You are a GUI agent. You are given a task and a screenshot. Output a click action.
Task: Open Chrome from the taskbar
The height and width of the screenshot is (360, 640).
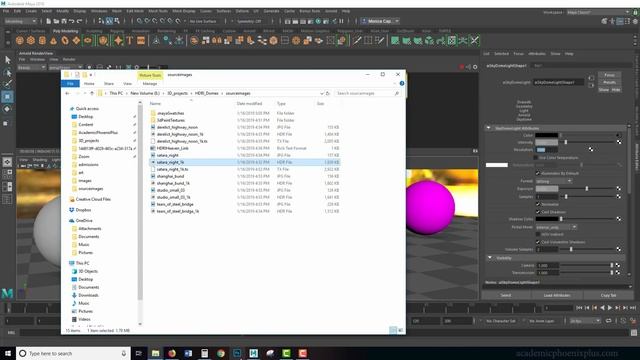(221, 353)
